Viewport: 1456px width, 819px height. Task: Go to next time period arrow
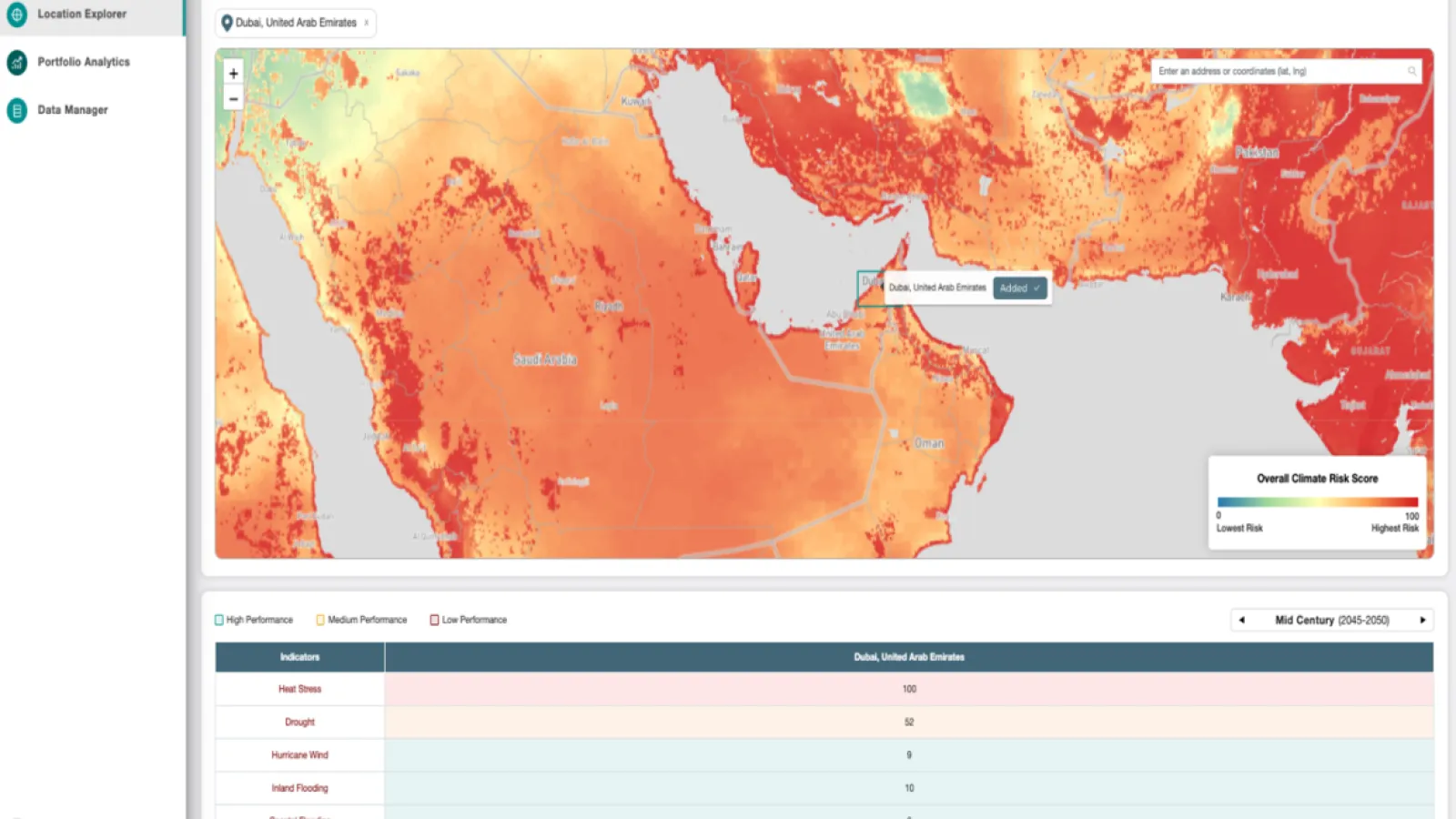[1422, 620]
